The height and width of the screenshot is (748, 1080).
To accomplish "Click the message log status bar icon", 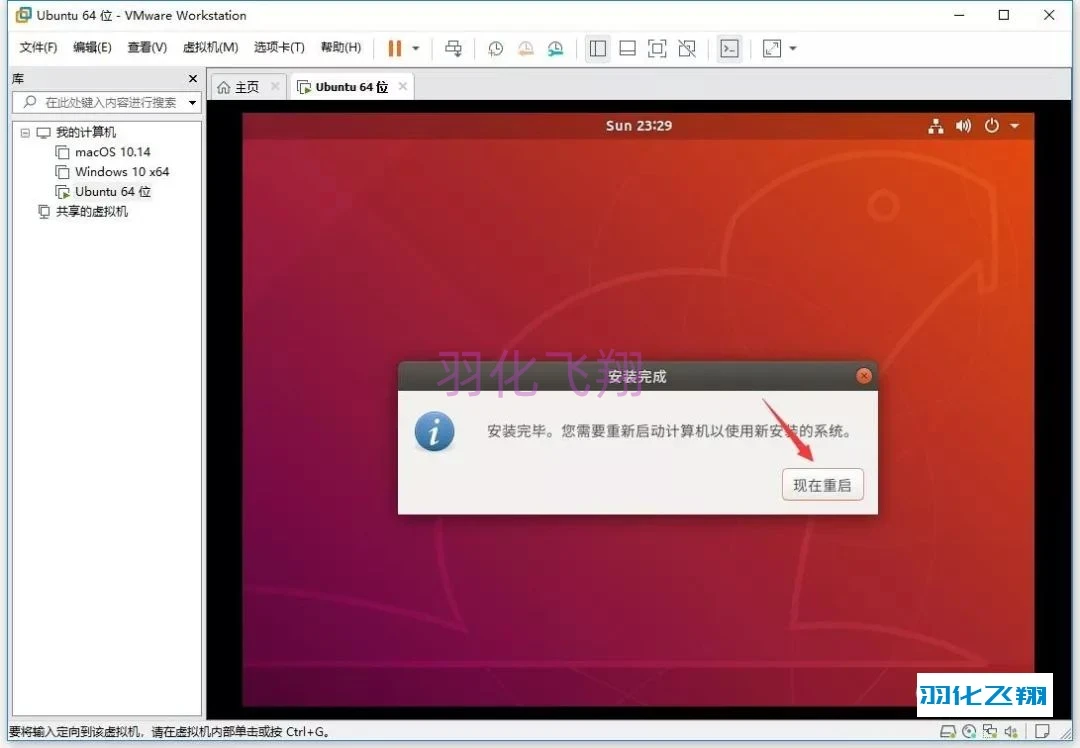I will tap(1043, 731).
